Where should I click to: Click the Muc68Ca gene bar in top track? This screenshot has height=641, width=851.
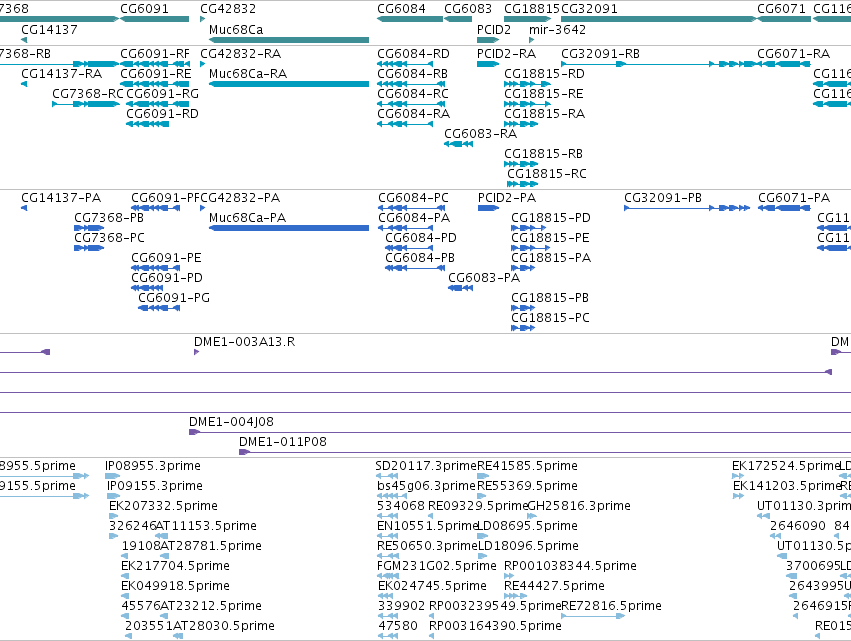click(x=289, y=40)
